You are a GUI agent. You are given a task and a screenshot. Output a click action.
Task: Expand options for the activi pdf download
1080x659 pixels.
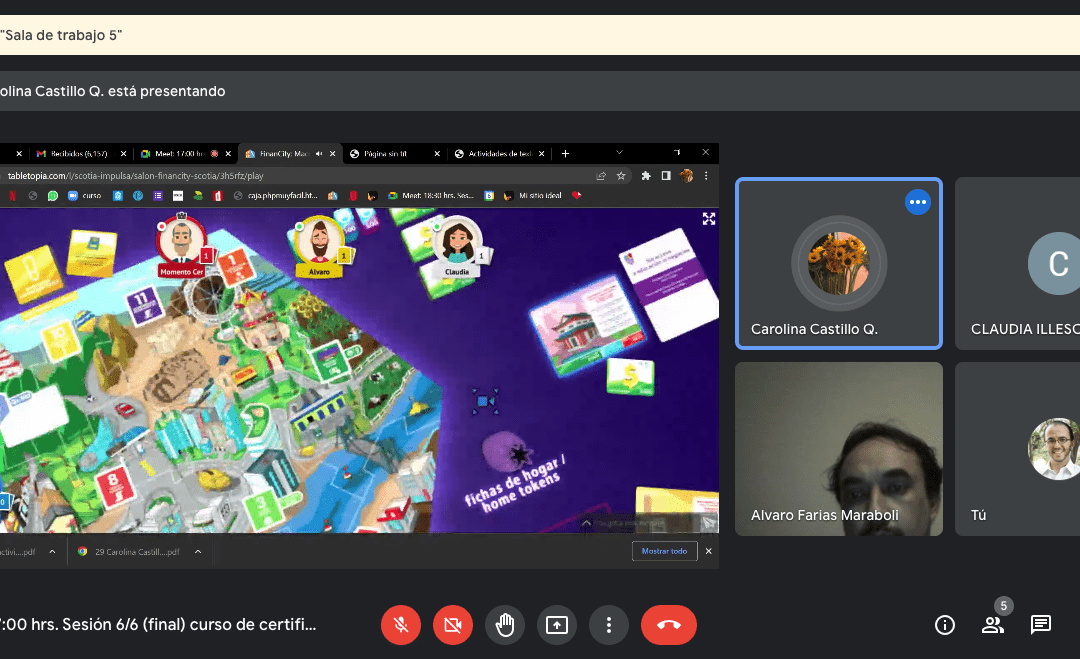point(52,552)
